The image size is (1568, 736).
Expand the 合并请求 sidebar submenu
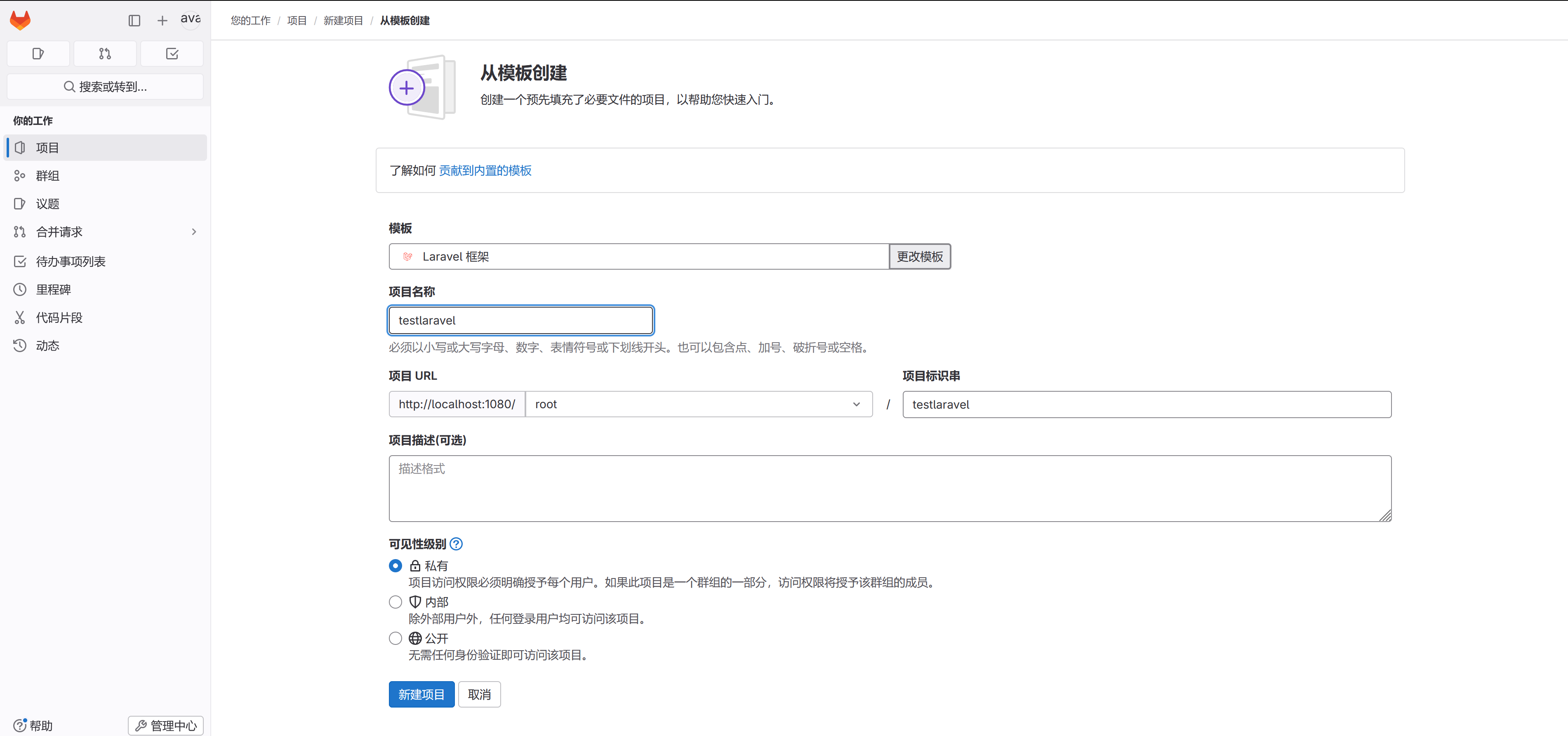point(193,232)
